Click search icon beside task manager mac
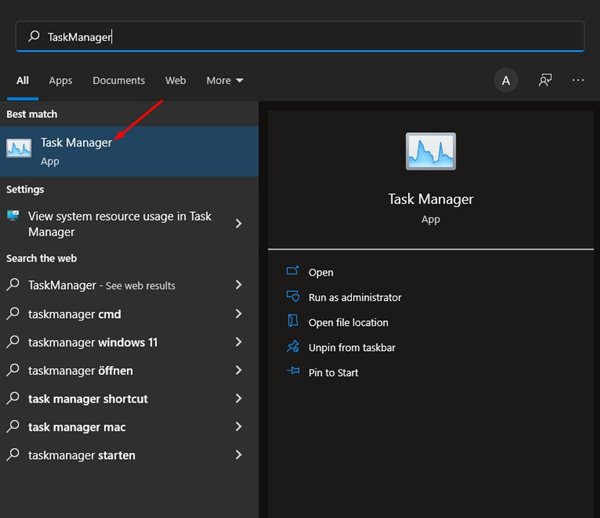600x518 pixels. click(x=13, y=427)
